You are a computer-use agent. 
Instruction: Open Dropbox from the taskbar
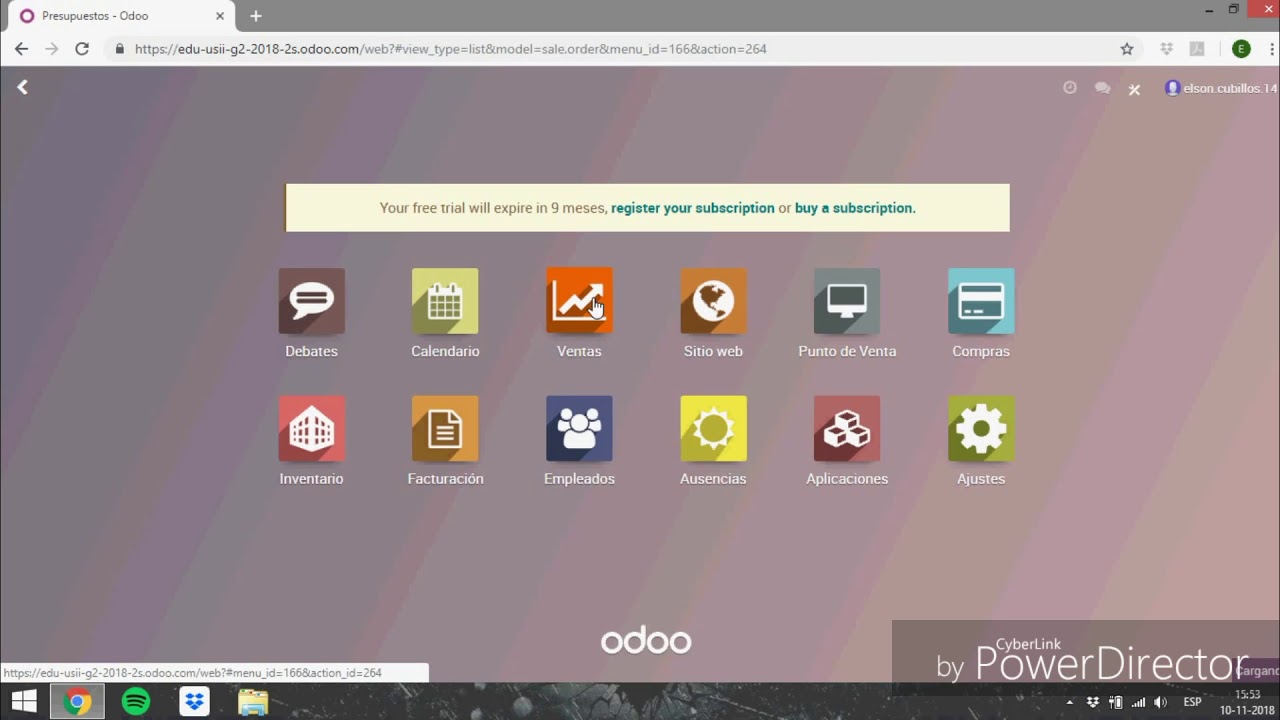(x=194, y=702)
